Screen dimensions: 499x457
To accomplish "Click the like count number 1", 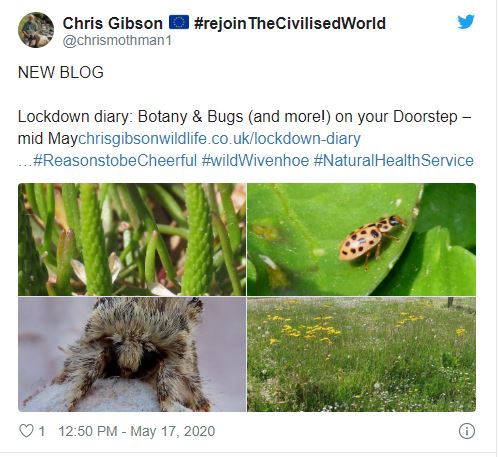I will 42,431.
